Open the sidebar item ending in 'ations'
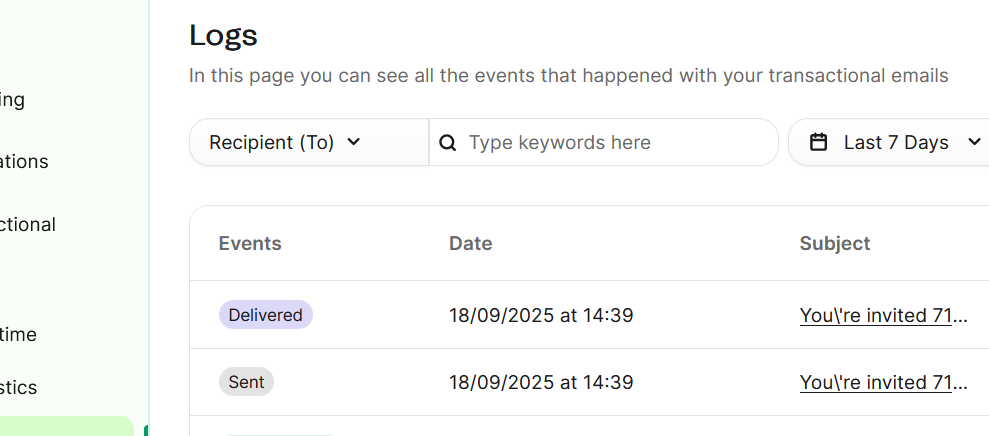This screenshot has height=436, width=989. (24, 161)
